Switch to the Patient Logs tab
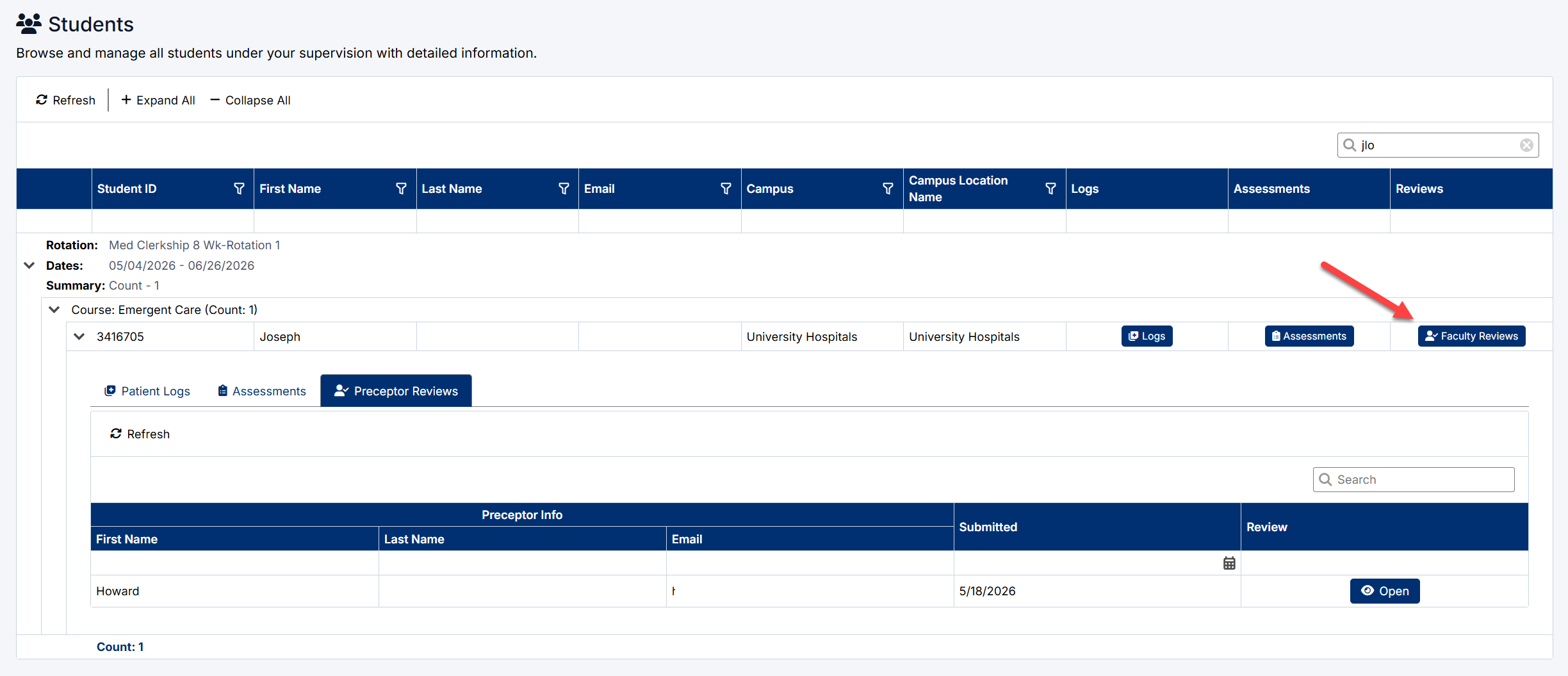The width and height of the screenshot is (1568, 676). (x=147, y=391)
